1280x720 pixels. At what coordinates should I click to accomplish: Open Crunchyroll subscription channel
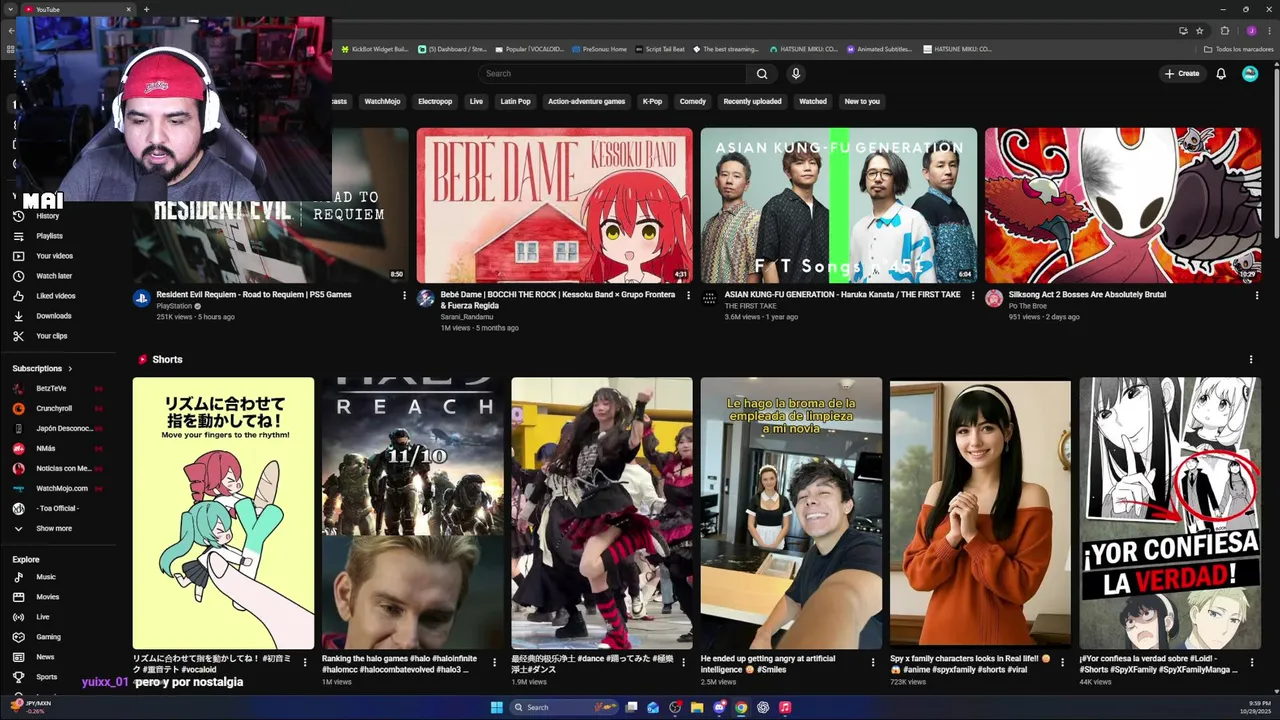pos(54,408)
